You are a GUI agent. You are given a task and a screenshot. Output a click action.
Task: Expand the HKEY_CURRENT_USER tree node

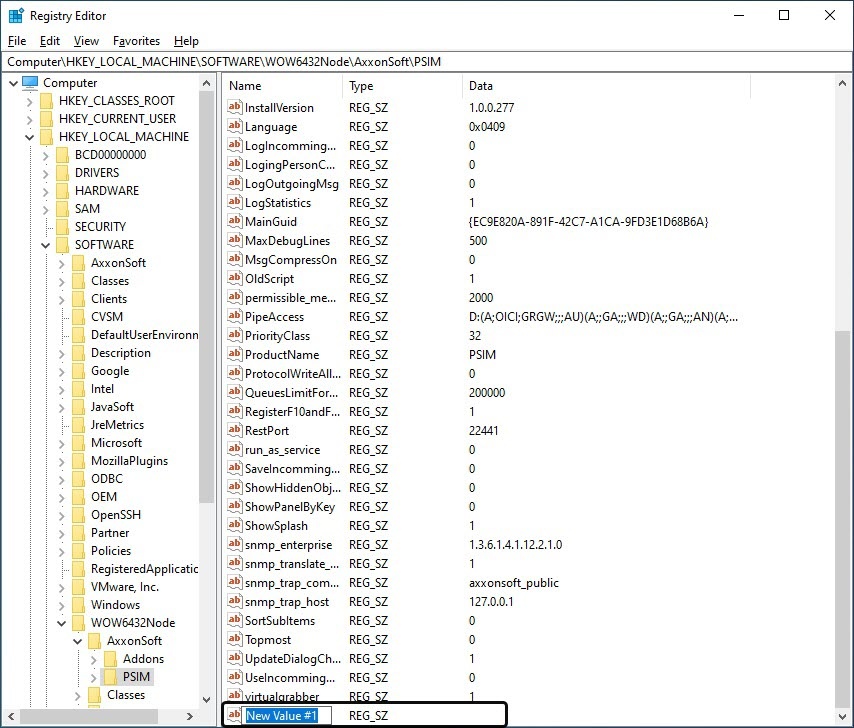pyautogui.click(x=29, y=119)
